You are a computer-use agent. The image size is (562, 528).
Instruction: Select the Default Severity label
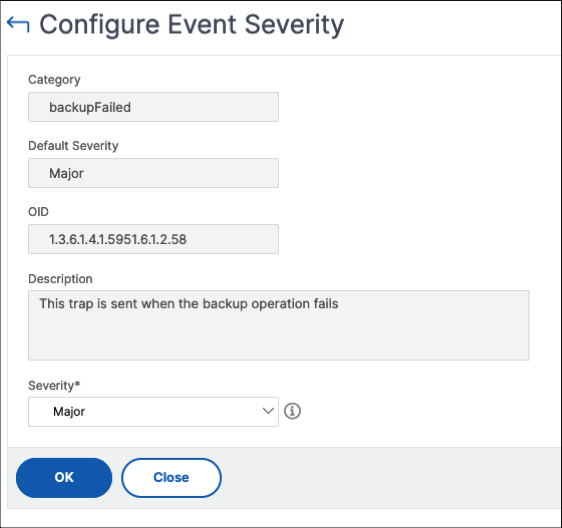coord(73,146)
